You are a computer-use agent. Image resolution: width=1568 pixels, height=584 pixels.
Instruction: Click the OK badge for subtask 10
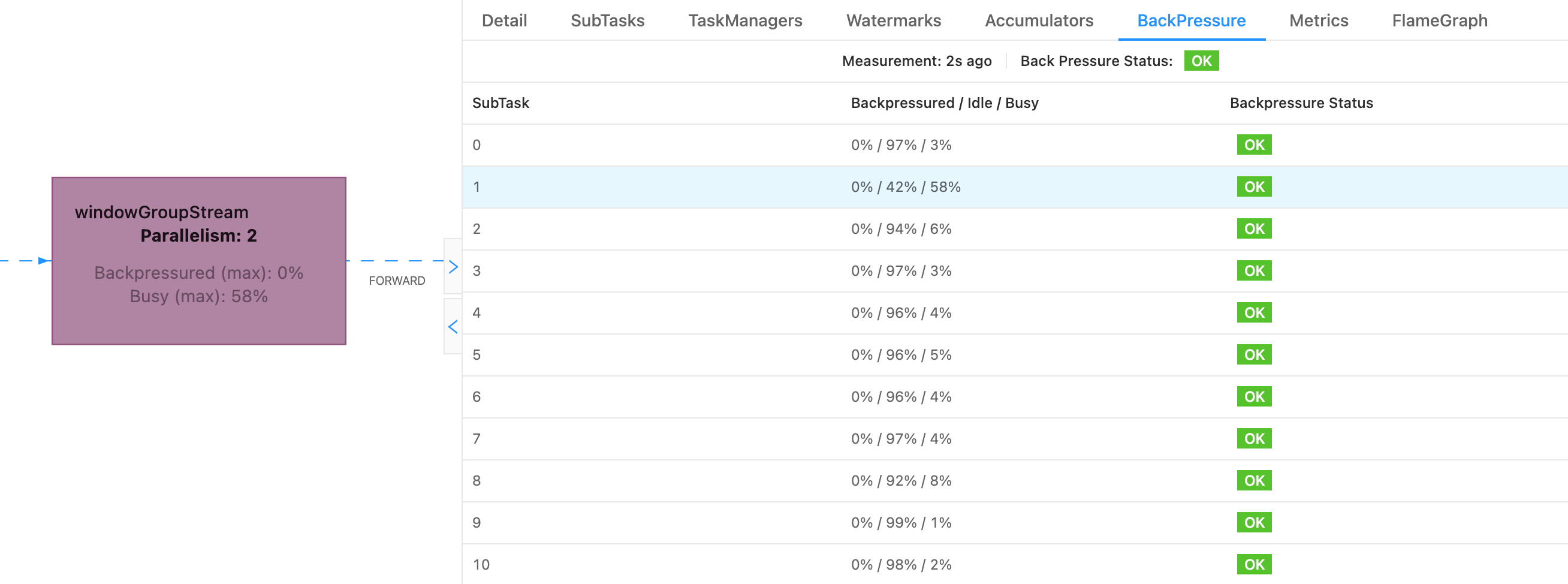(x=1253, y=564)
